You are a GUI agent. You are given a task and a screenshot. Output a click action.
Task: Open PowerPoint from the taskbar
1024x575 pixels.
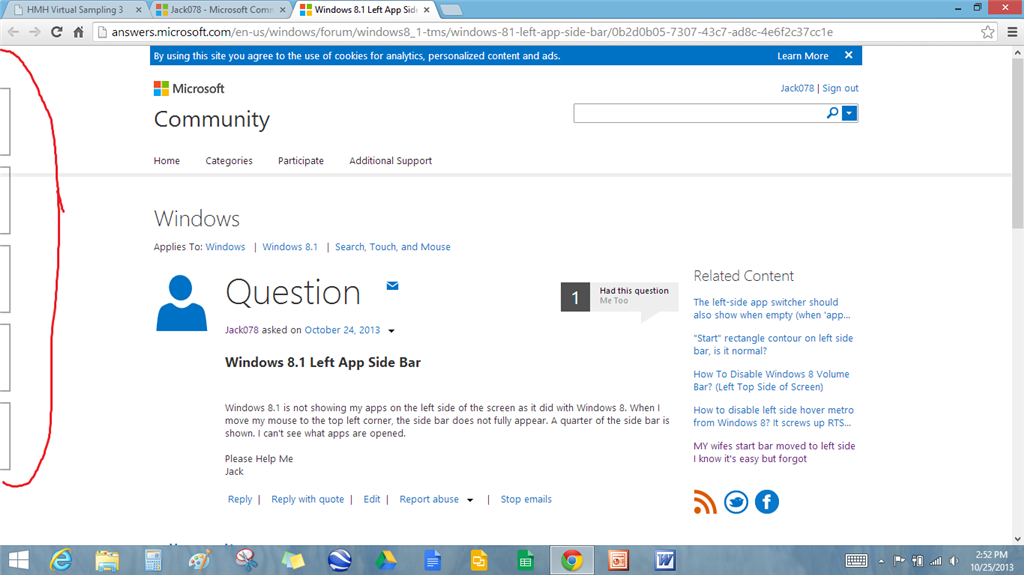[618, 560]
